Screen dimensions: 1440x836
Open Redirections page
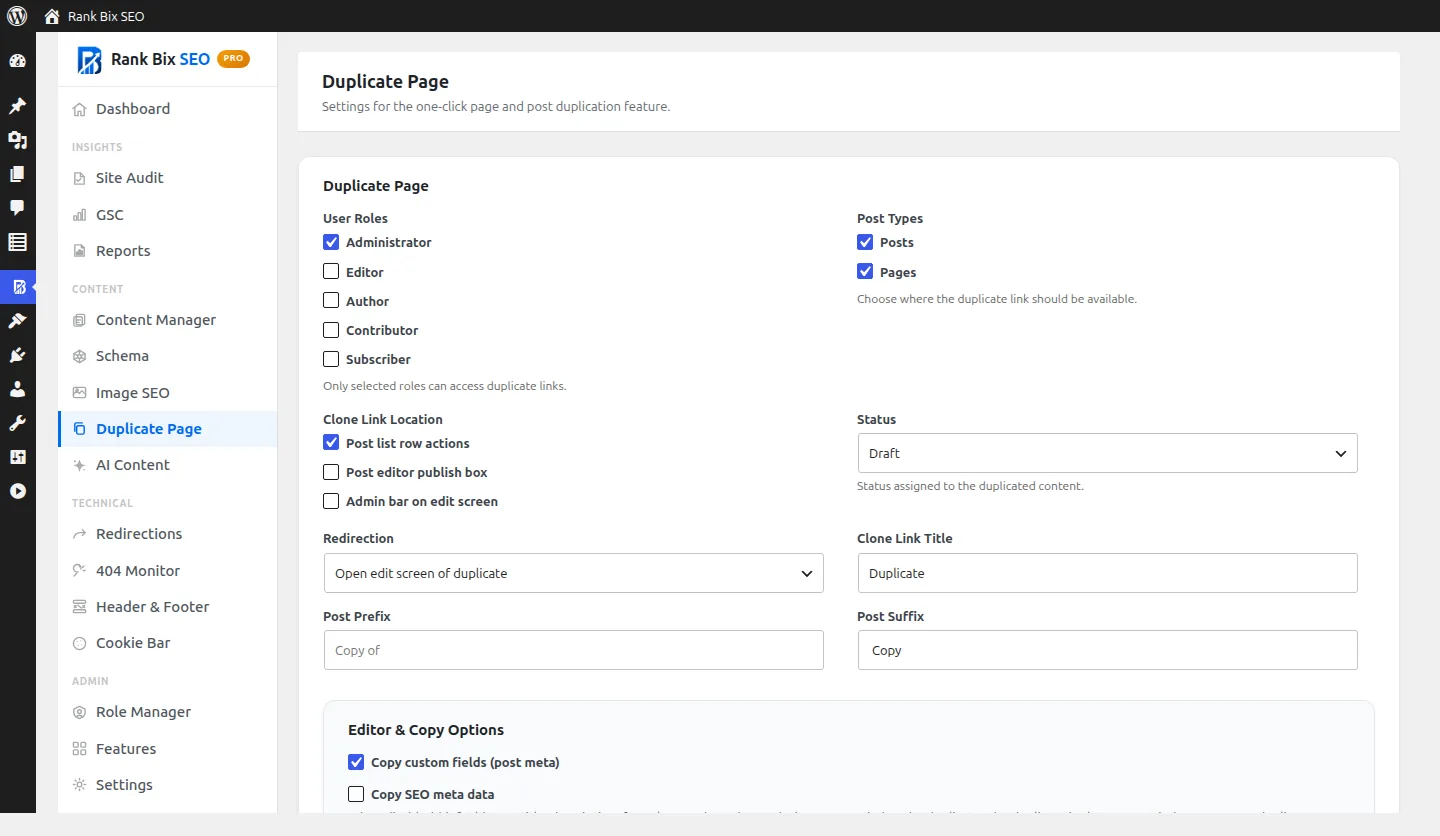(167, 534)
